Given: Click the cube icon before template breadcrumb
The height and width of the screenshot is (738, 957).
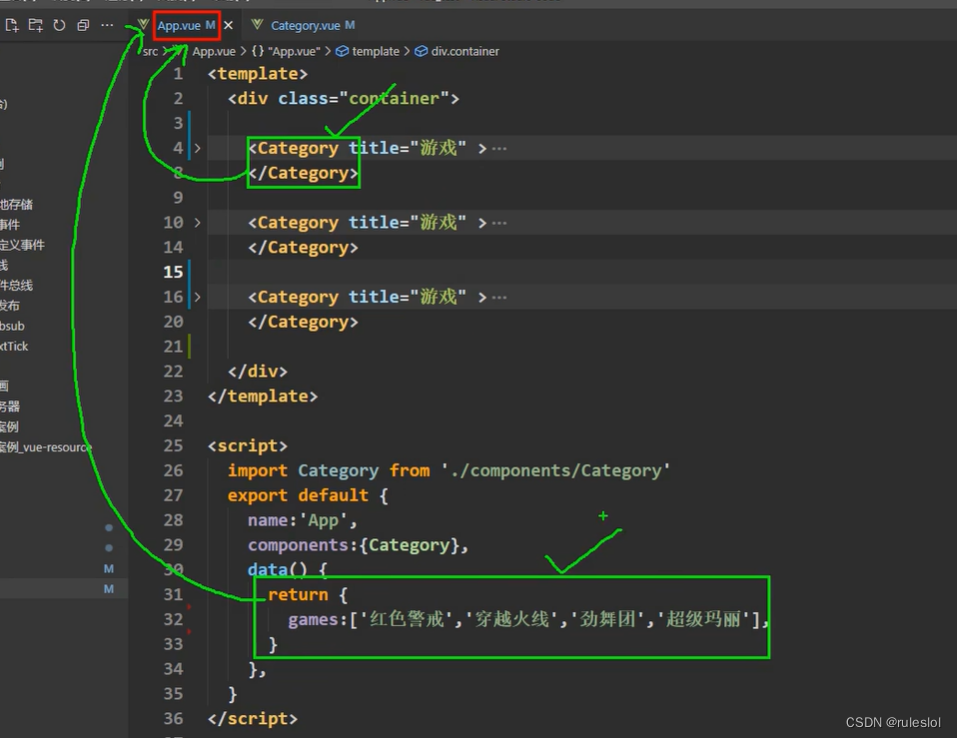Looking at the screenshot, I should point(342,51).
